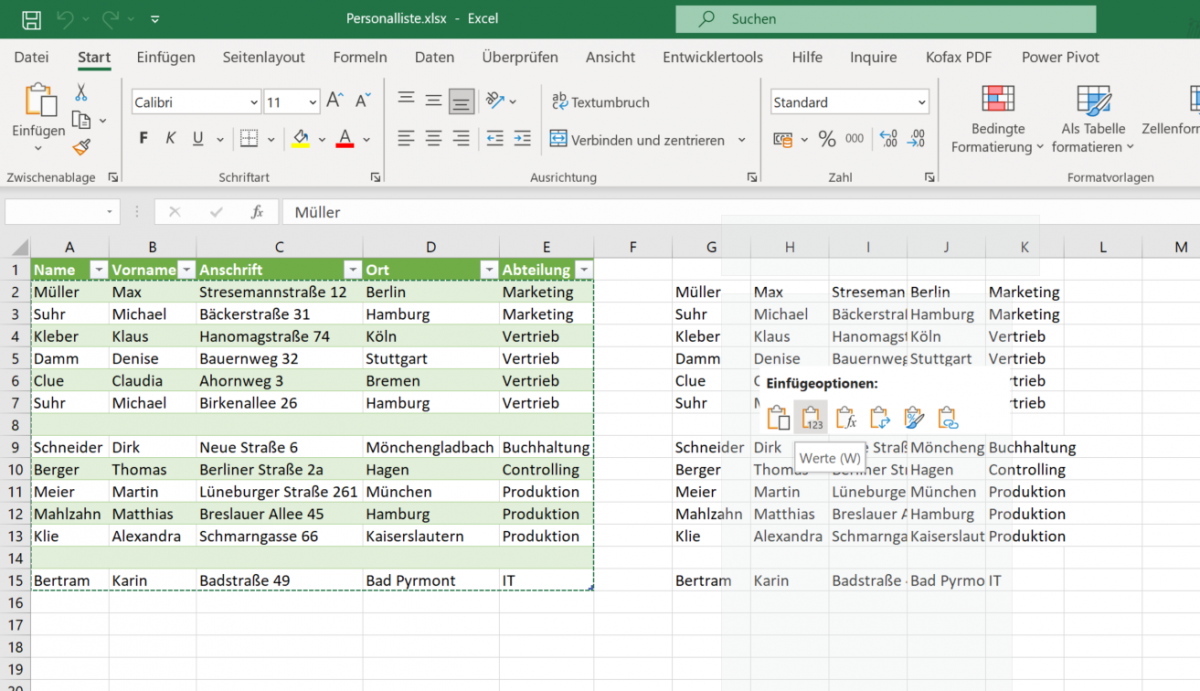Open the Entwicklertools ribbon tab
The width and height of the screenshot is (1200, 691).
click(712, 57)
